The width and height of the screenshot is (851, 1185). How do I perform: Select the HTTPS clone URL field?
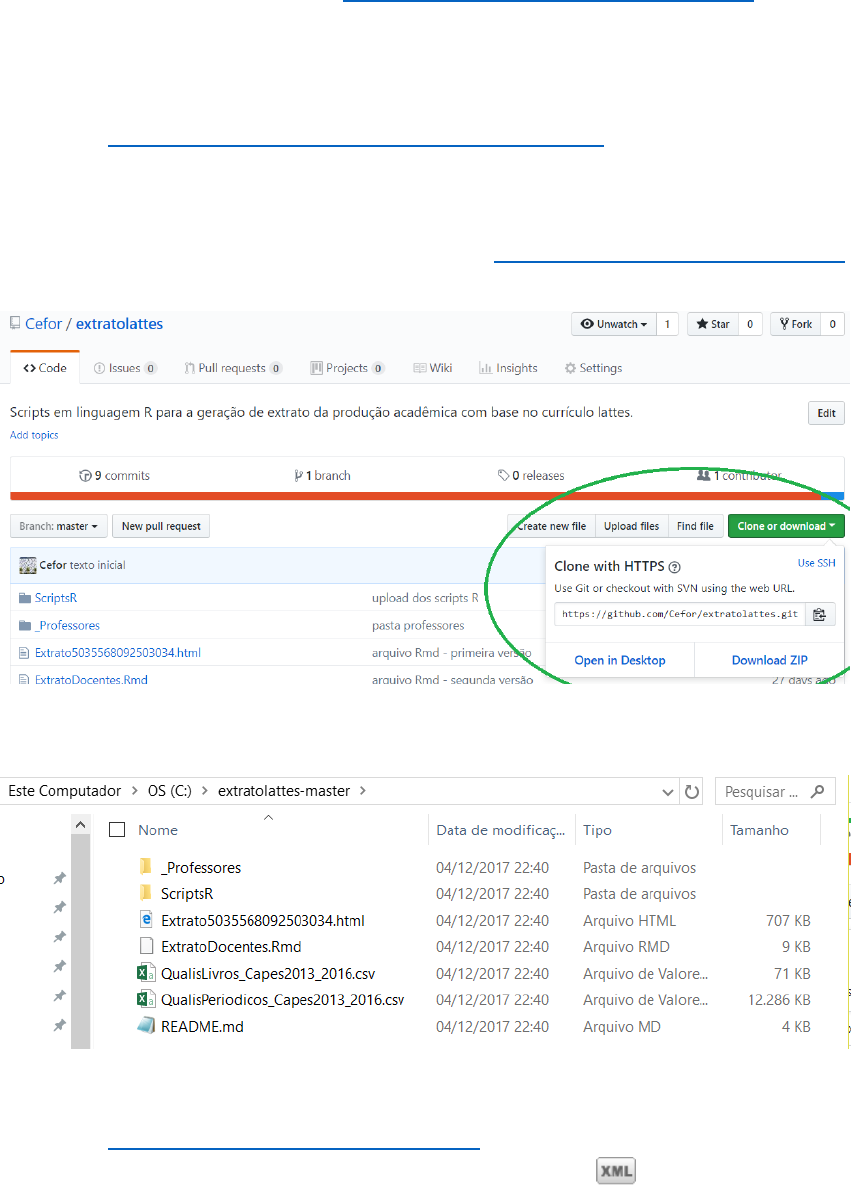pyautogui.click(x=679, y=614)
